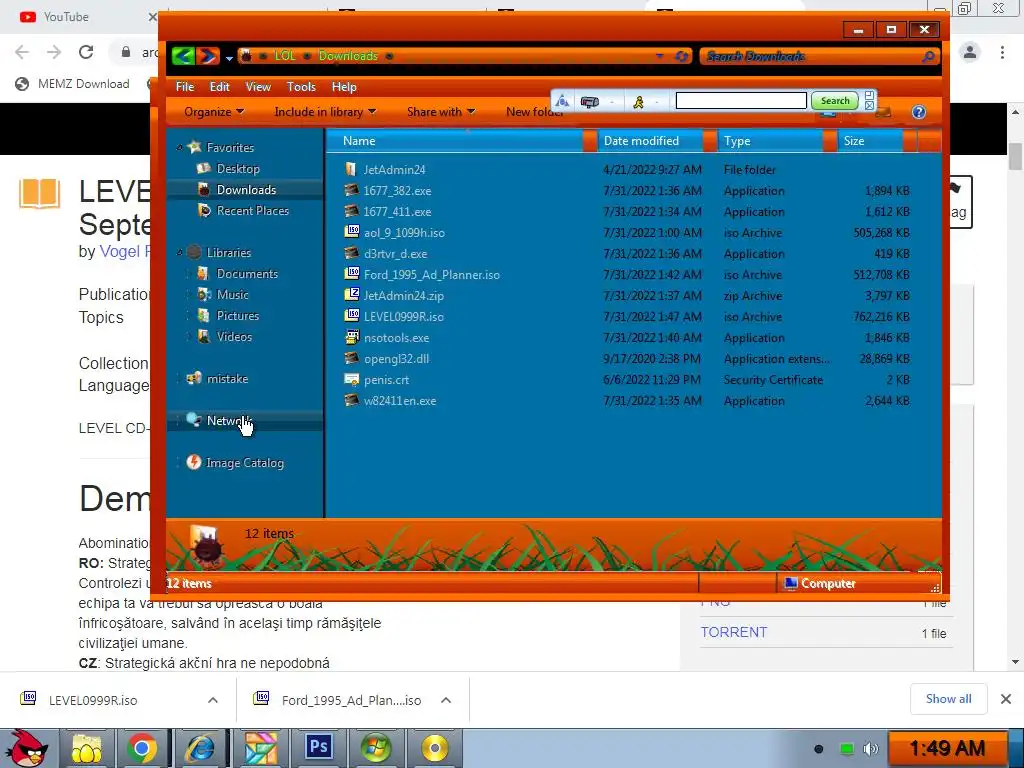Select the mistake item in navigation pane

click(x=227, y=379)
